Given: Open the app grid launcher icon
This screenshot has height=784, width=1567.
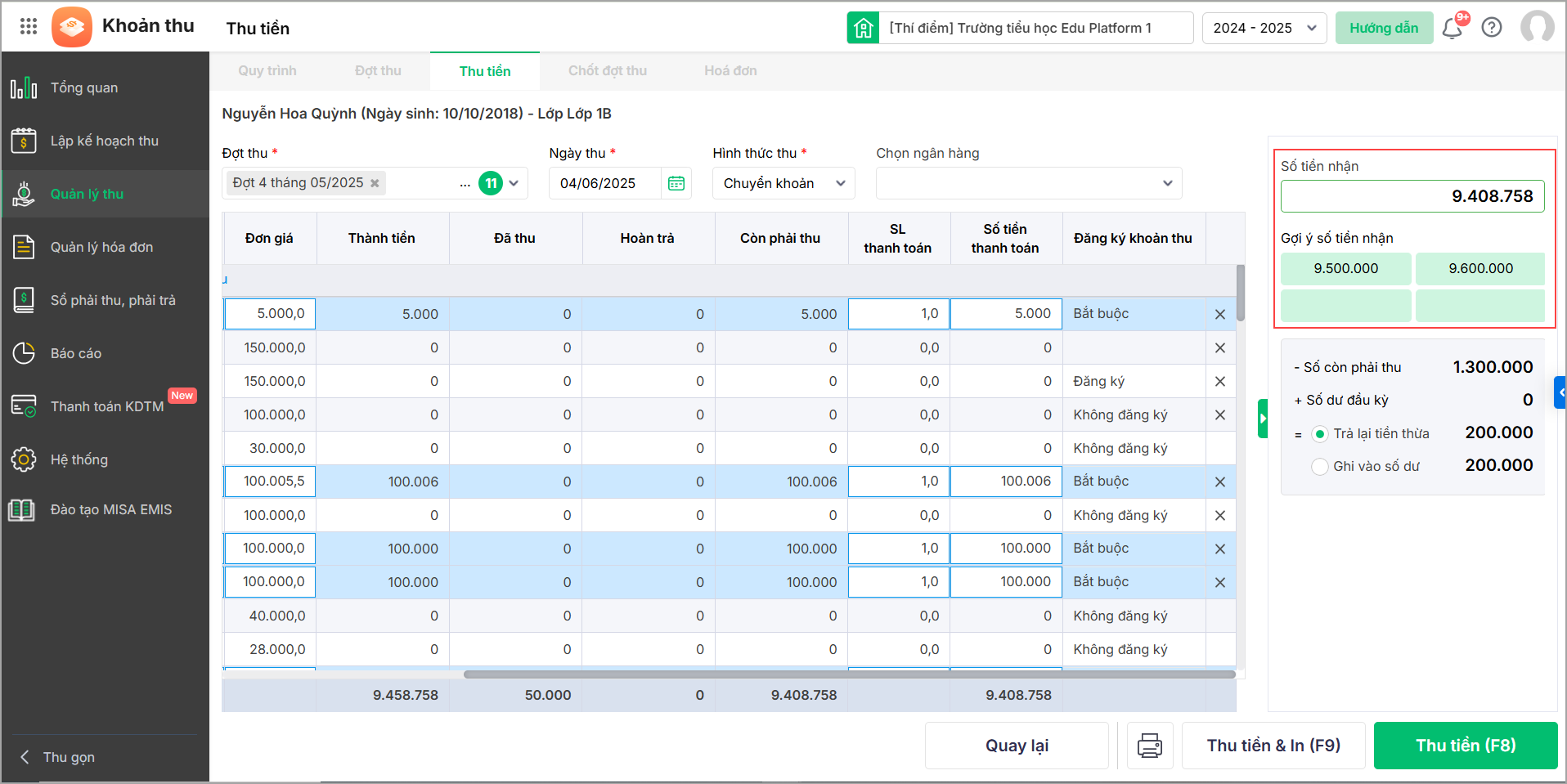Looking at the screenshot, I should click(29, 26).
